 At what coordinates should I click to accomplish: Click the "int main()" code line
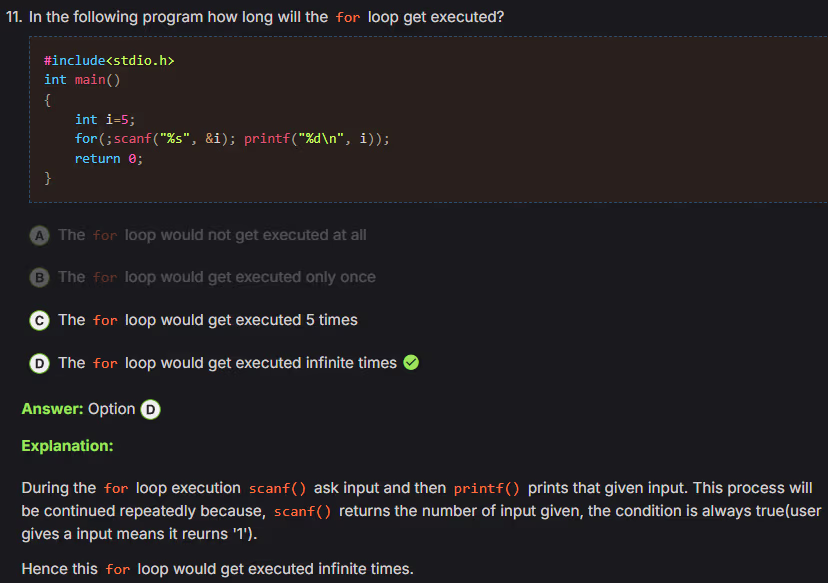point(81,79)
